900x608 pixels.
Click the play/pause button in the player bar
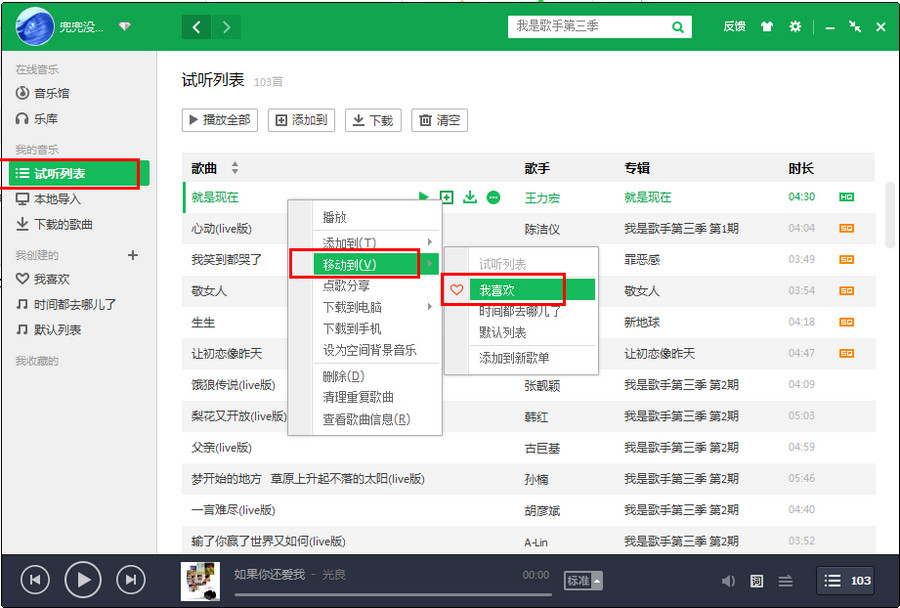83,579
